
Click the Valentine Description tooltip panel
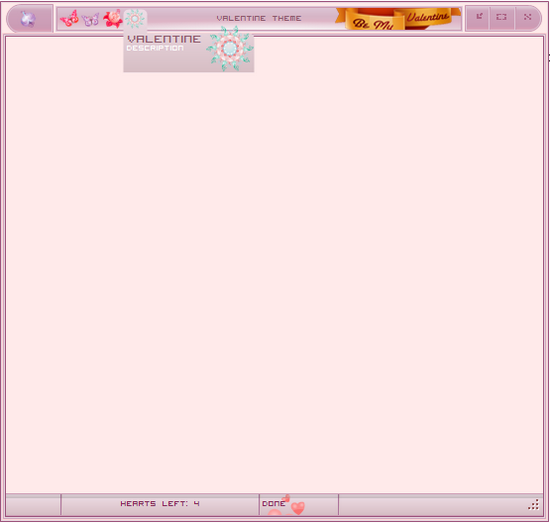pyautogui.click(x=189, y=53)
